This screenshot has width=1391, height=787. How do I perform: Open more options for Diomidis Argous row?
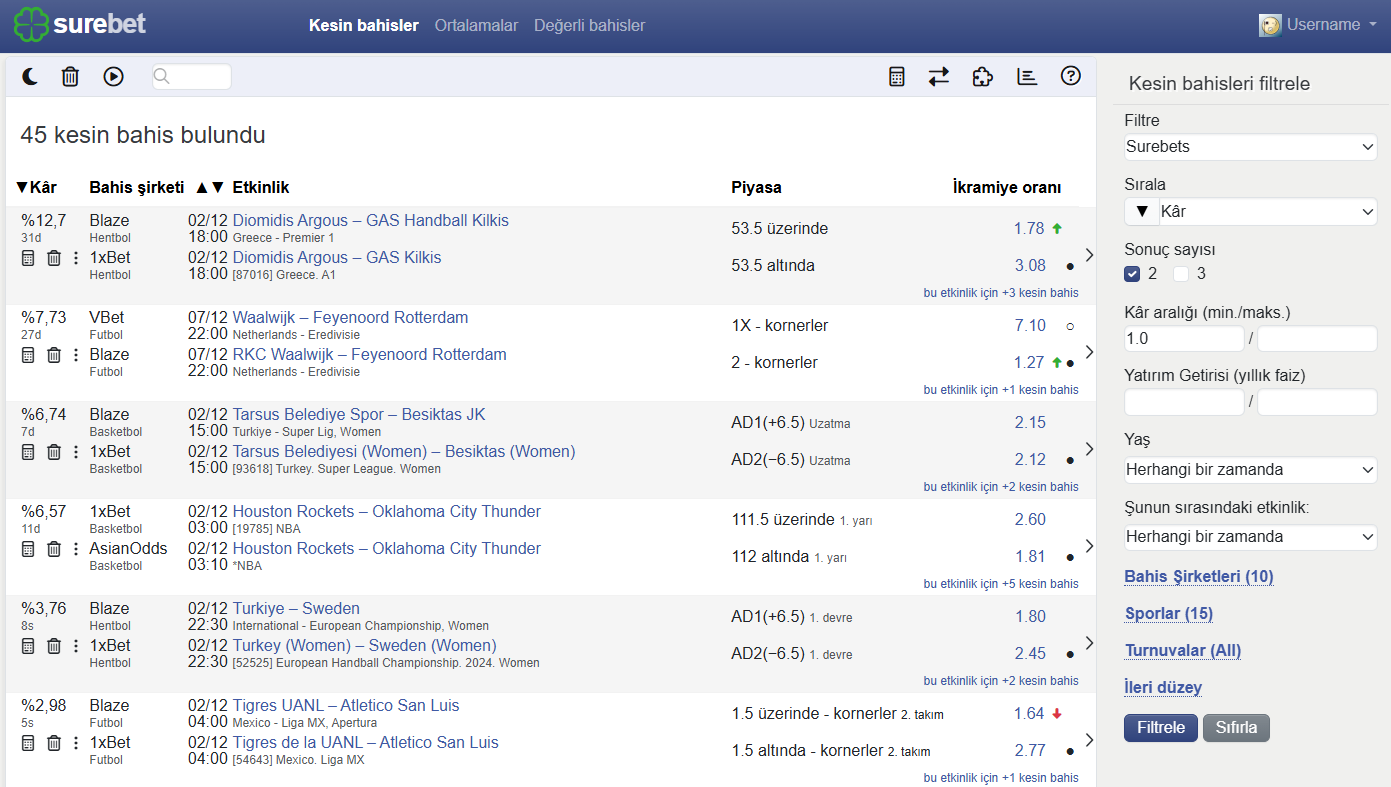(76, 258)
